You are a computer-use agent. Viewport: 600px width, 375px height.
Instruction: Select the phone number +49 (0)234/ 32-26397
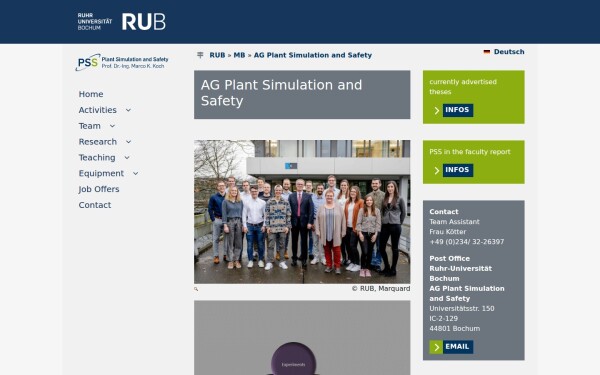(x=466, y=242)
